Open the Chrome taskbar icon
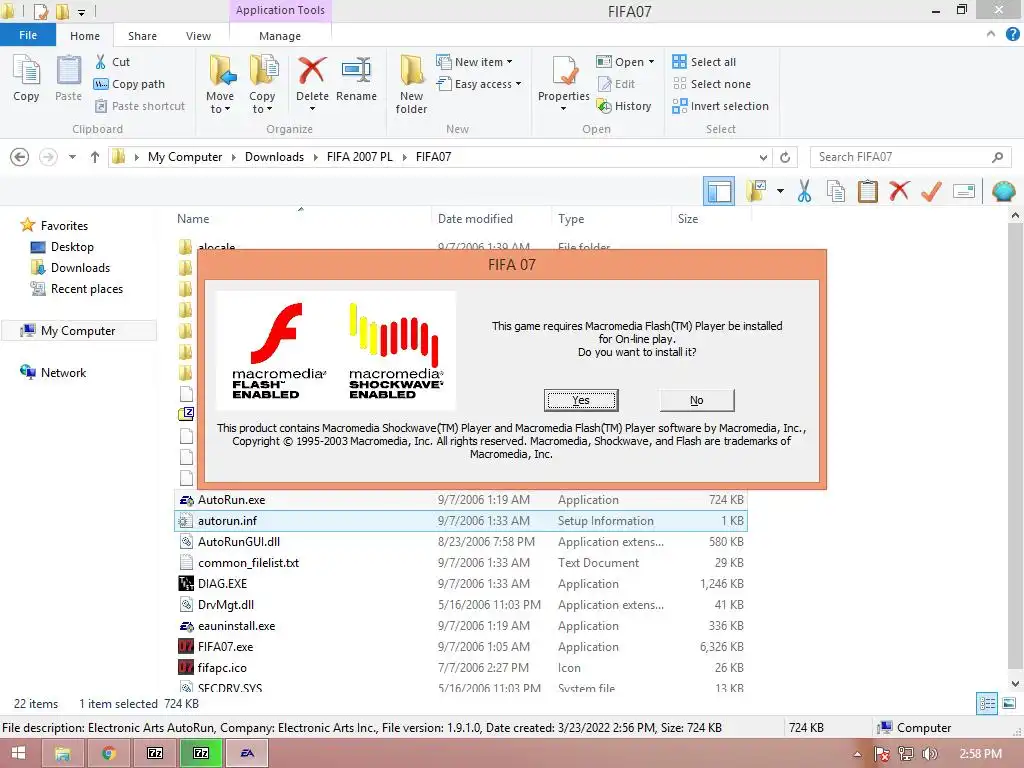The height and width of the screenshot is (768, 1024). coord(108,754)
